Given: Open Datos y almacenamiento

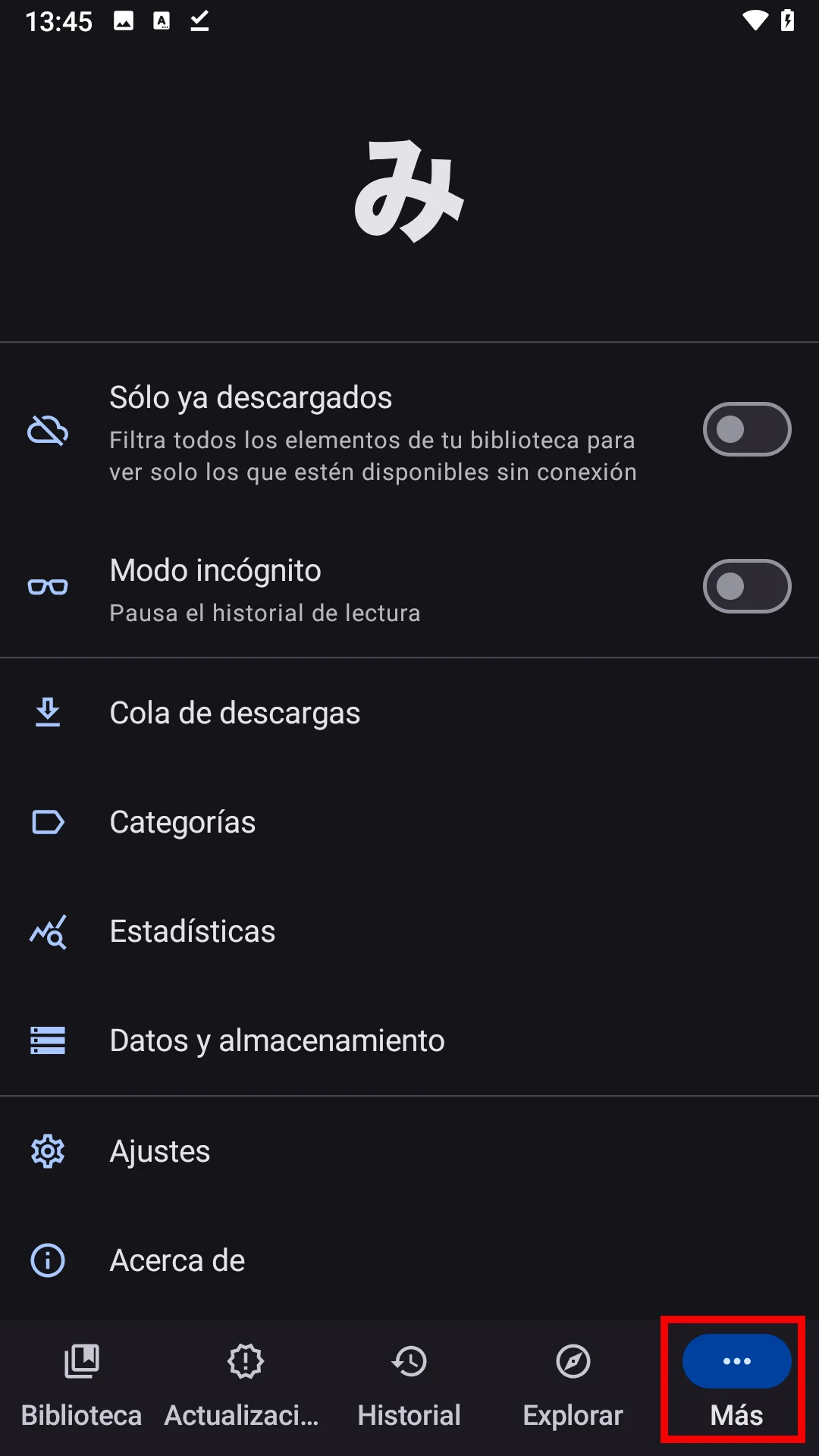Looking at the screenshot, I should pos(277,1040).
